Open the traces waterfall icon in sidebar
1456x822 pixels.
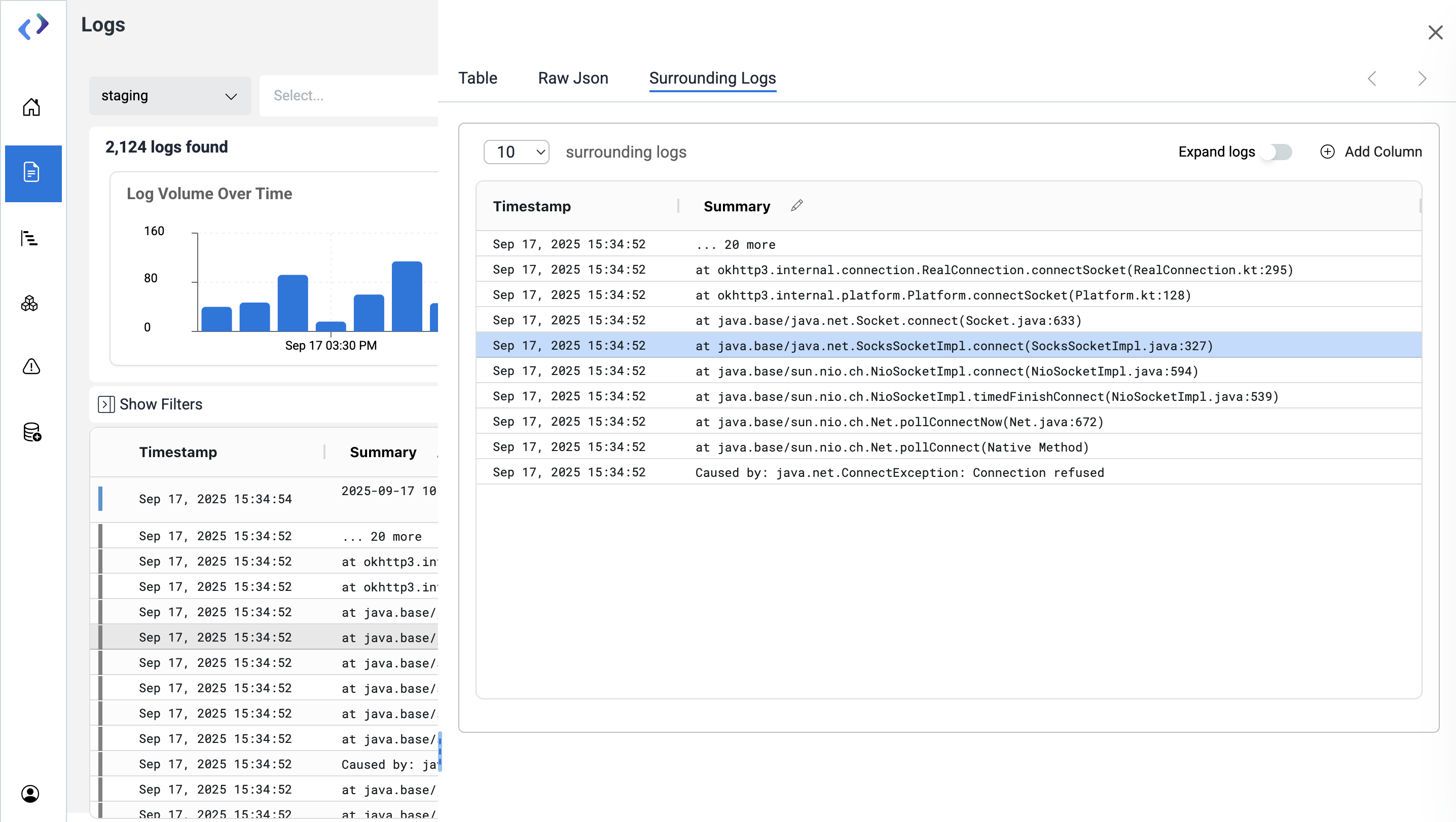[29, 238]
